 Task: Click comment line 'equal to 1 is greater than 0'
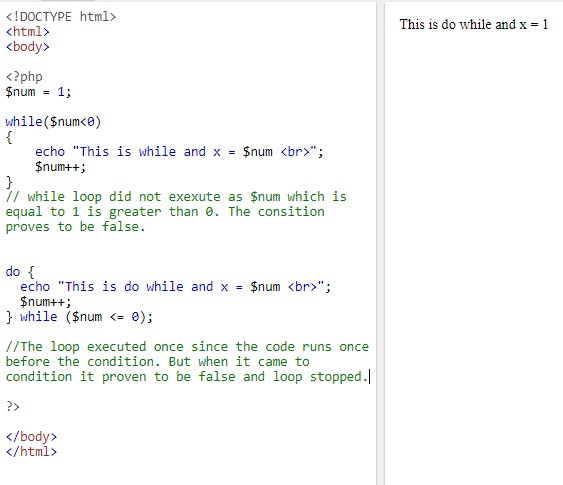tap(165, 212)
